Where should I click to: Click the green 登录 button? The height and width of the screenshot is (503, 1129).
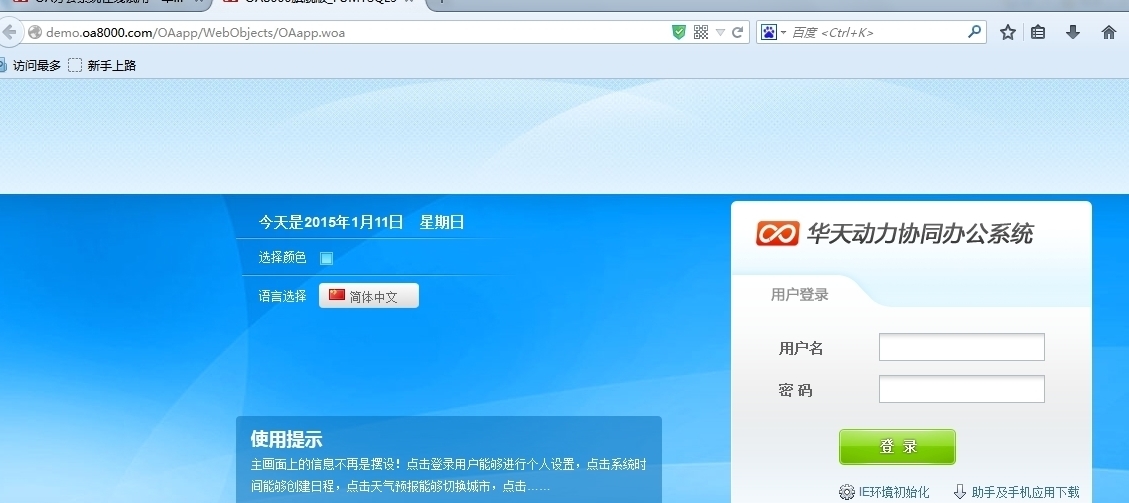(897, 447)
